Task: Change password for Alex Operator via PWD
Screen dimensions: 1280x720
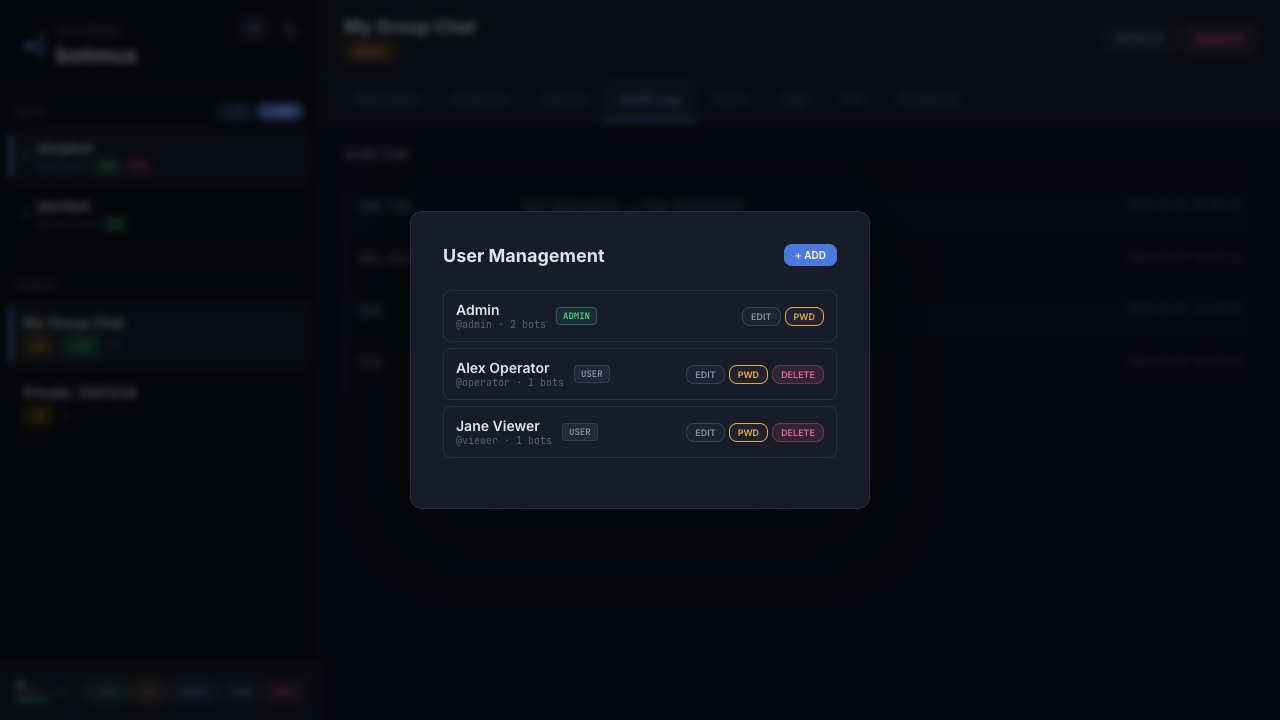Action: [x=748, y=375]
